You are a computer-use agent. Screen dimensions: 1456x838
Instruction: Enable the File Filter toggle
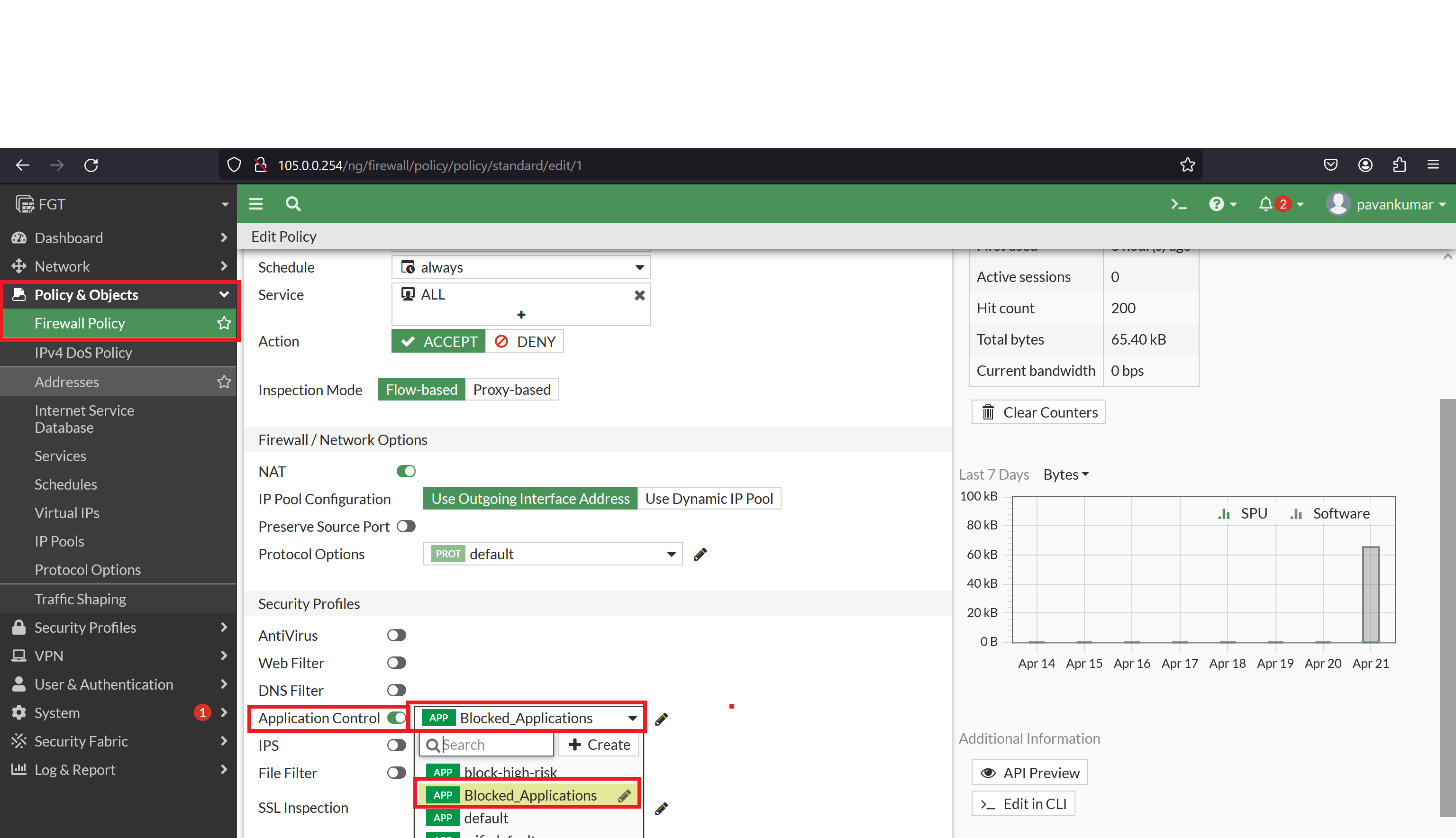click(x=397, y=773)
